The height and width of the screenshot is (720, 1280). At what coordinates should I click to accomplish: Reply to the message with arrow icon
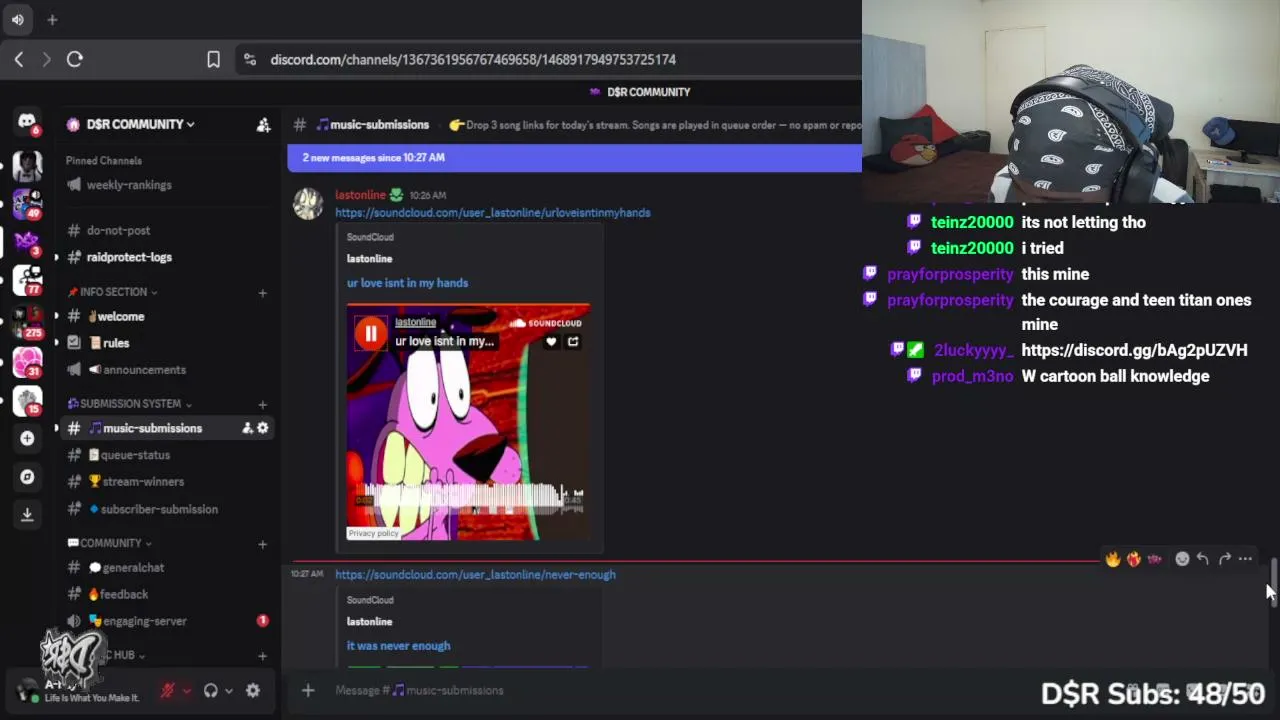coord(1202,559)
